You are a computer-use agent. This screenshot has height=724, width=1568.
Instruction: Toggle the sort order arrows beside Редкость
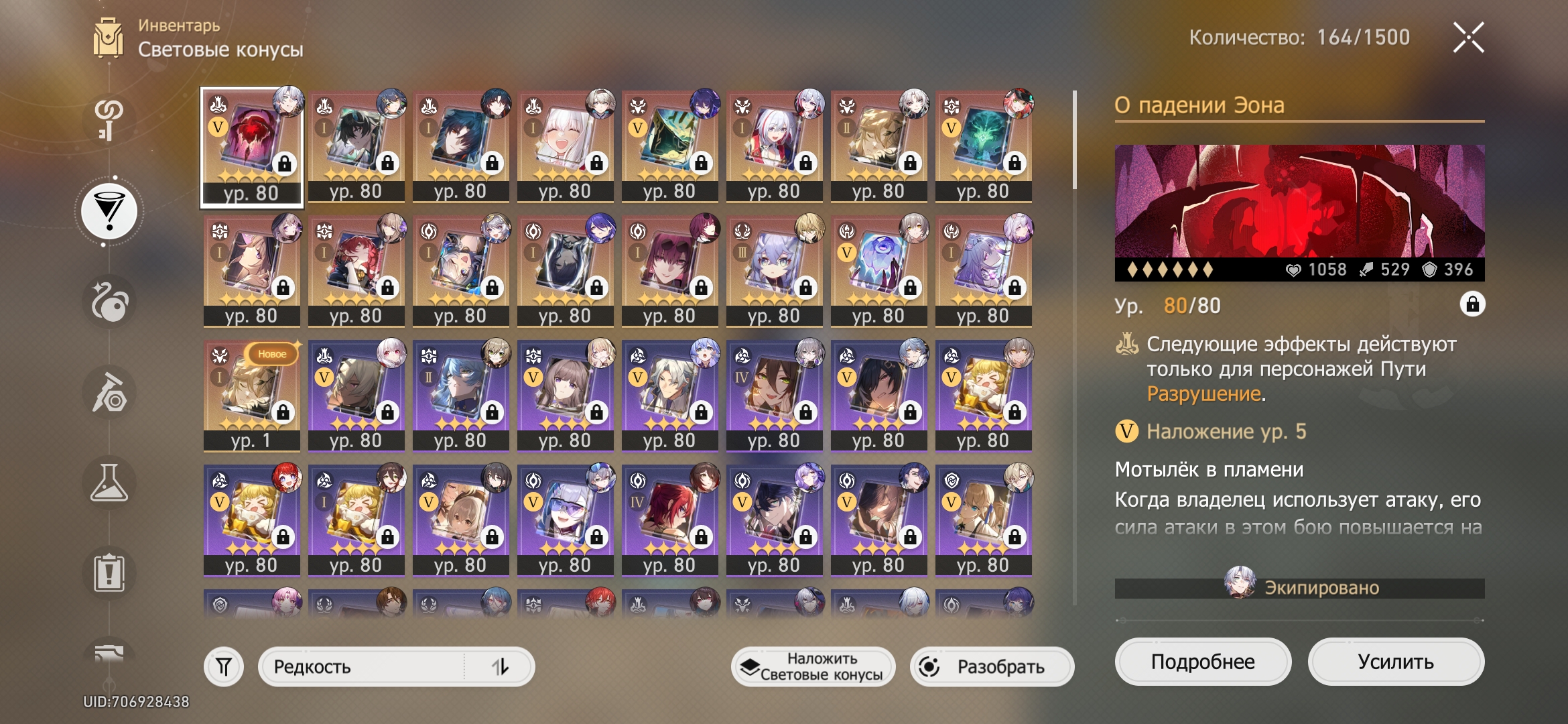pos(500,666)
